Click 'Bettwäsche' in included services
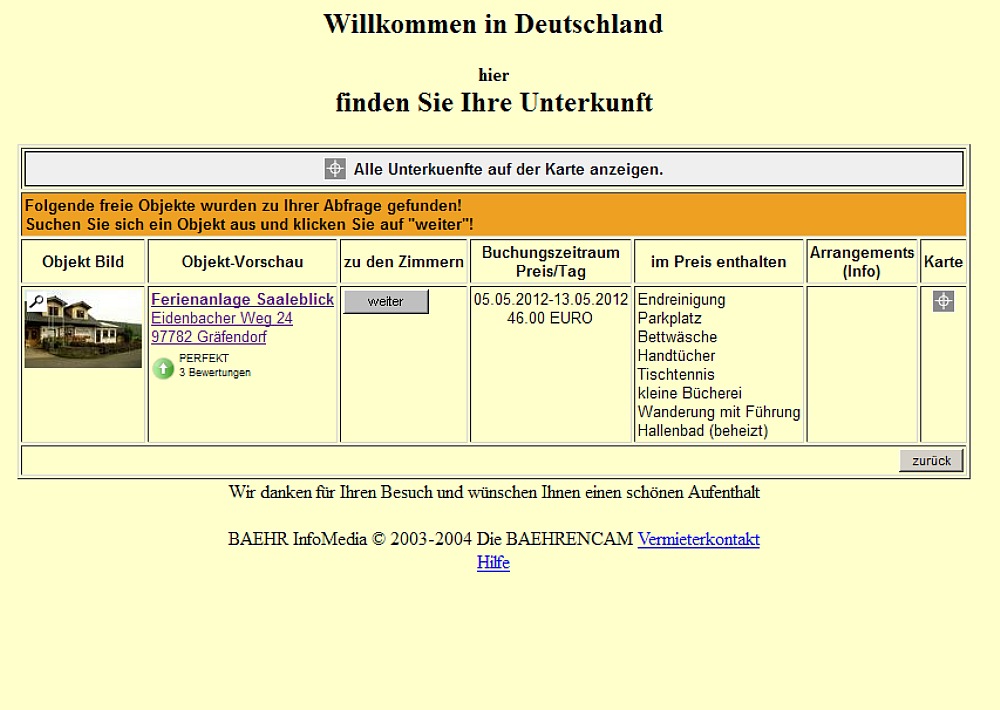Screen dimensions: 1000x710 coord(677,337)
